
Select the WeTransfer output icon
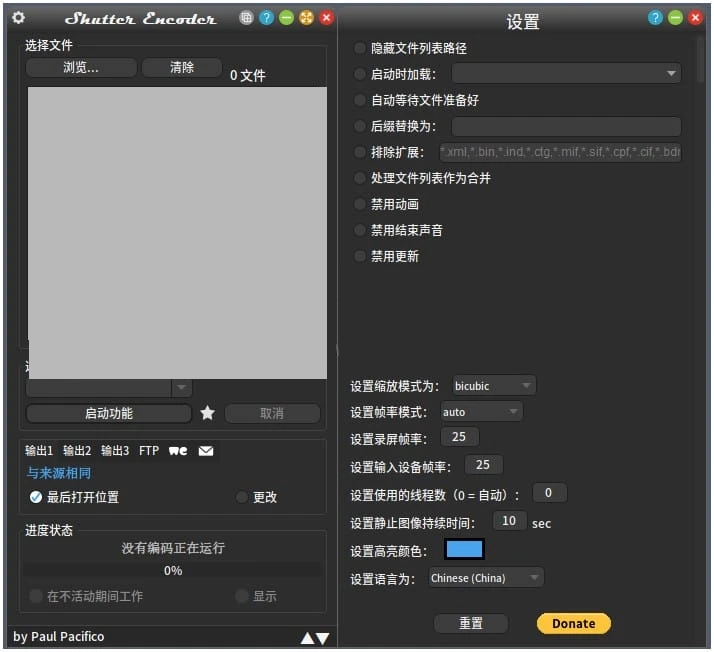(x=178, y=451)
